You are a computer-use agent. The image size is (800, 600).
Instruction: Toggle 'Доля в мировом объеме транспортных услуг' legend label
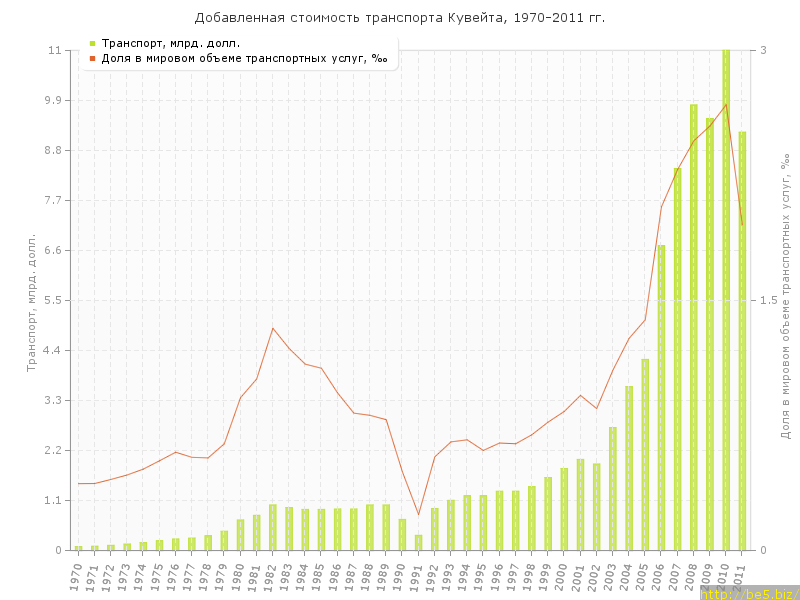coord(244,58)
